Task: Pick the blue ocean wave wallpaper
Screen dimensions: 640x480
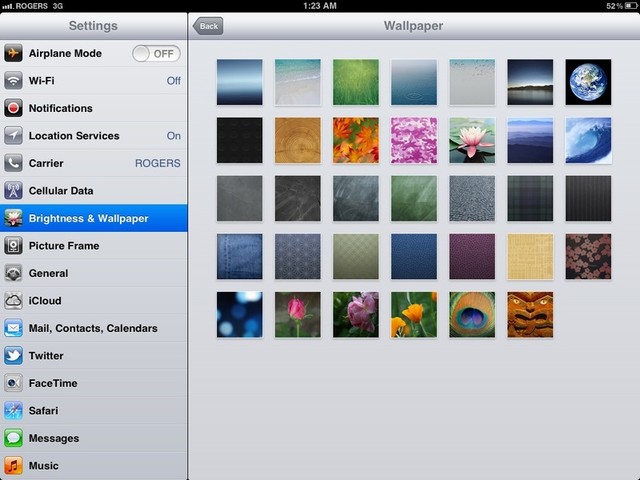Action: tap(588, 140)
